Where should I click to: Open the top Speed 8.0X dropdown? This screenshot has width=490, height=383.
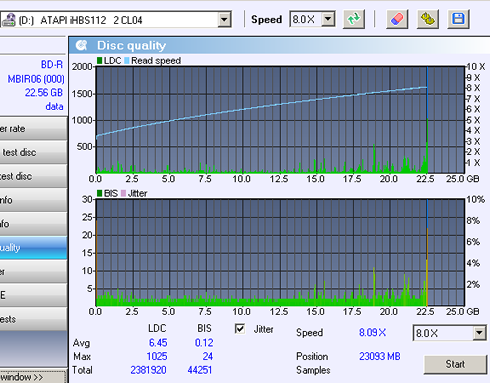(x=328, y=19)
